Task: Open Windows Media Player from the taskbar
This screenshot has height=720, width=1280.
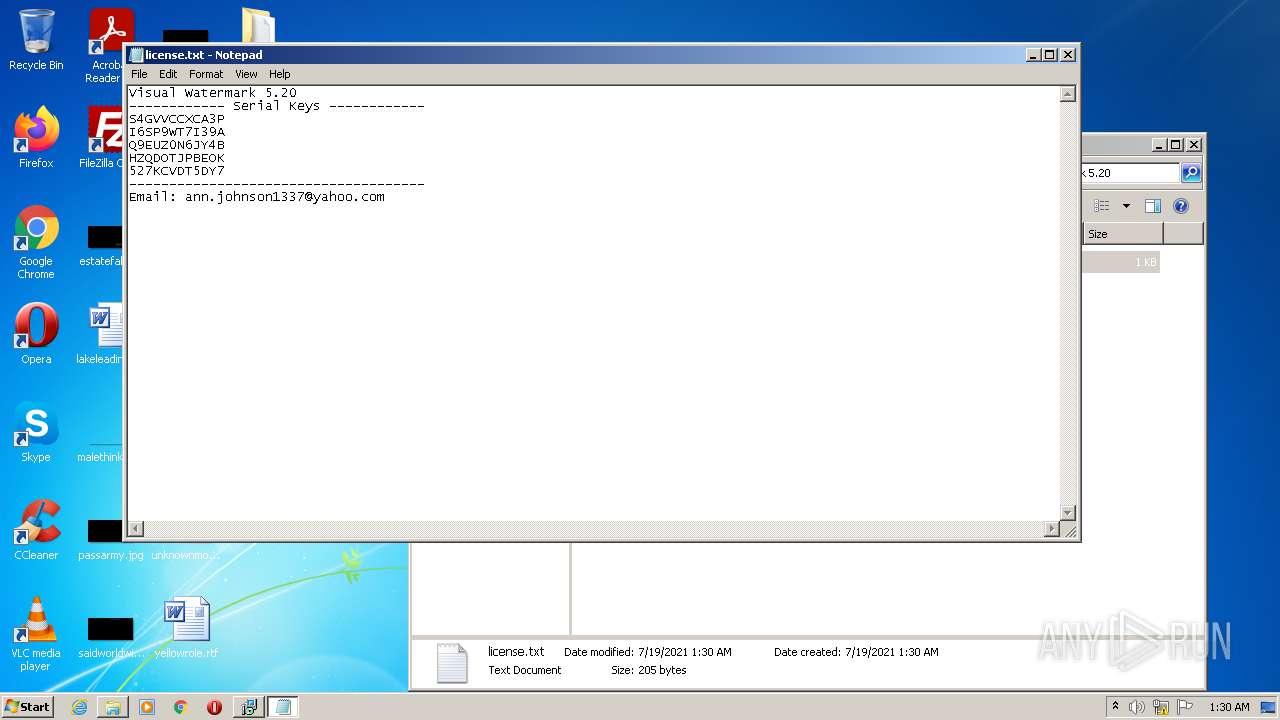Action: (147, 707)
